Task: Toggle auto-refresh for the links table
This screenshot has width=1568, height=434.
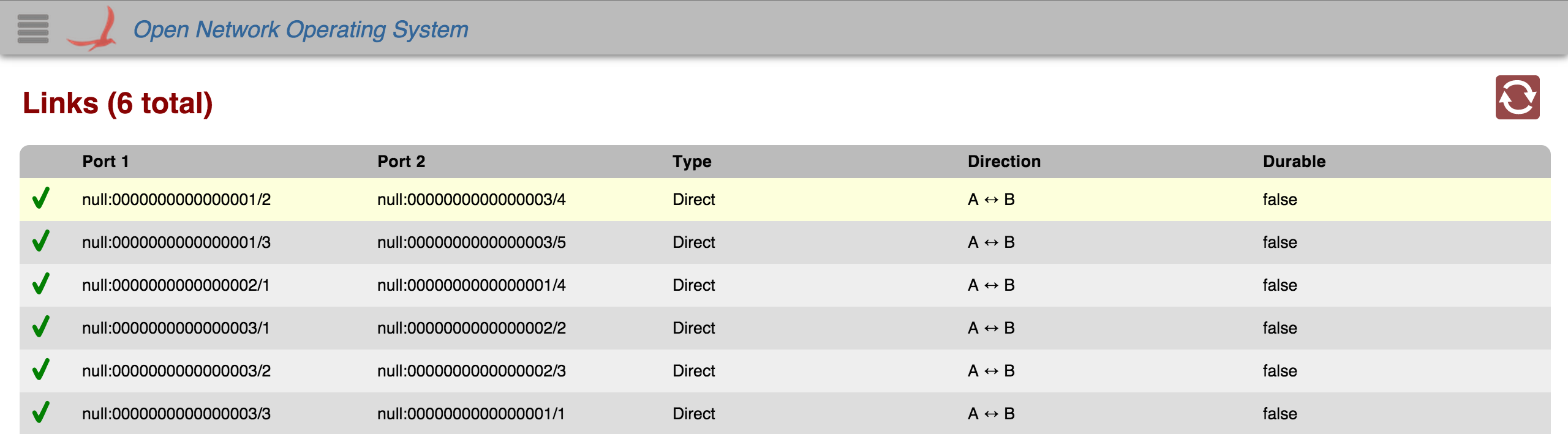Action: tap(1517, 97)
